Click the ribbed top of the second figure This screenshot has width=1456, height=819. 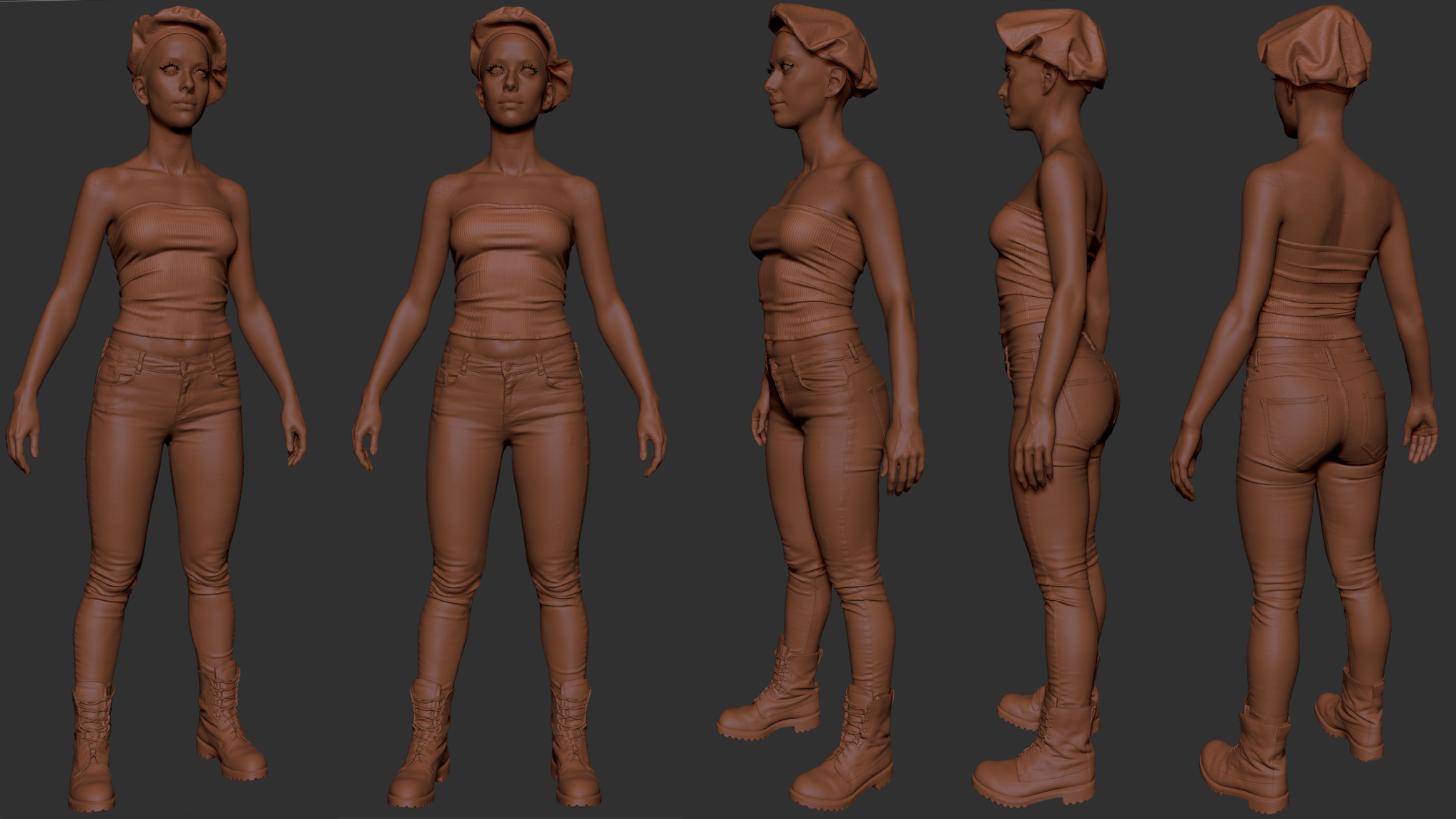click(x=509, y=268)
